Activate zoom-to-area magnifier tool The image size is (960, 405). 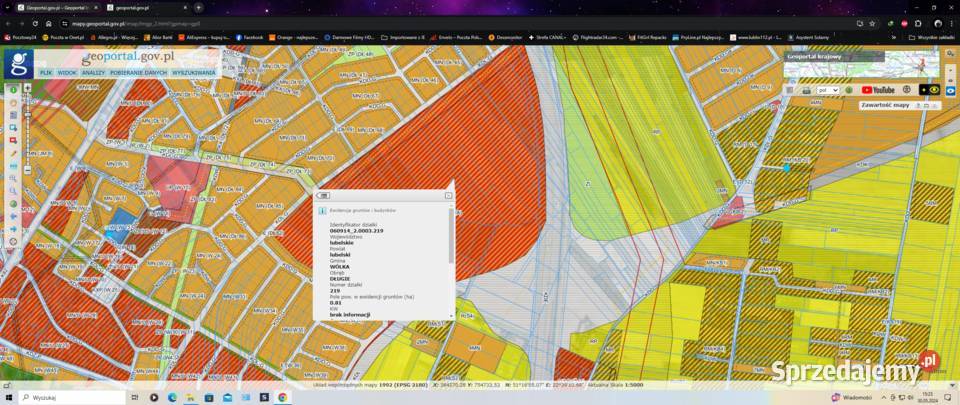coord(13,178)
